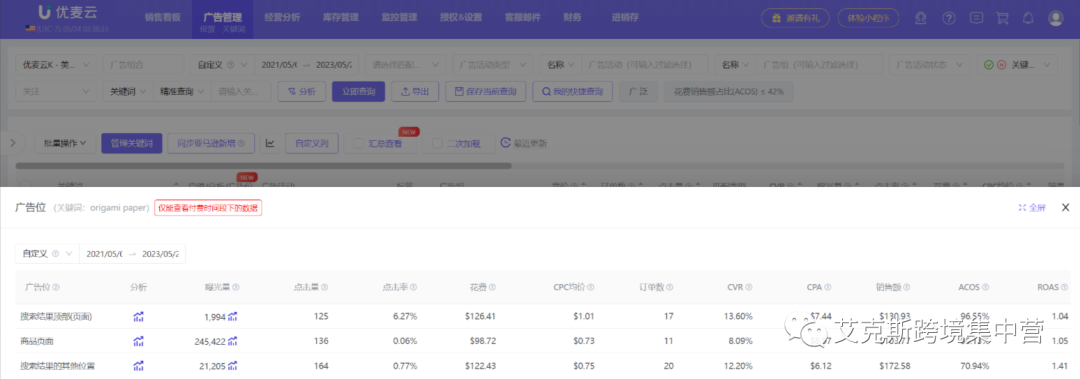Screen dimensions: 1080x379
Task: Open analysis chart for 搜索结果的其他位置 row
Action: point(138,366)
